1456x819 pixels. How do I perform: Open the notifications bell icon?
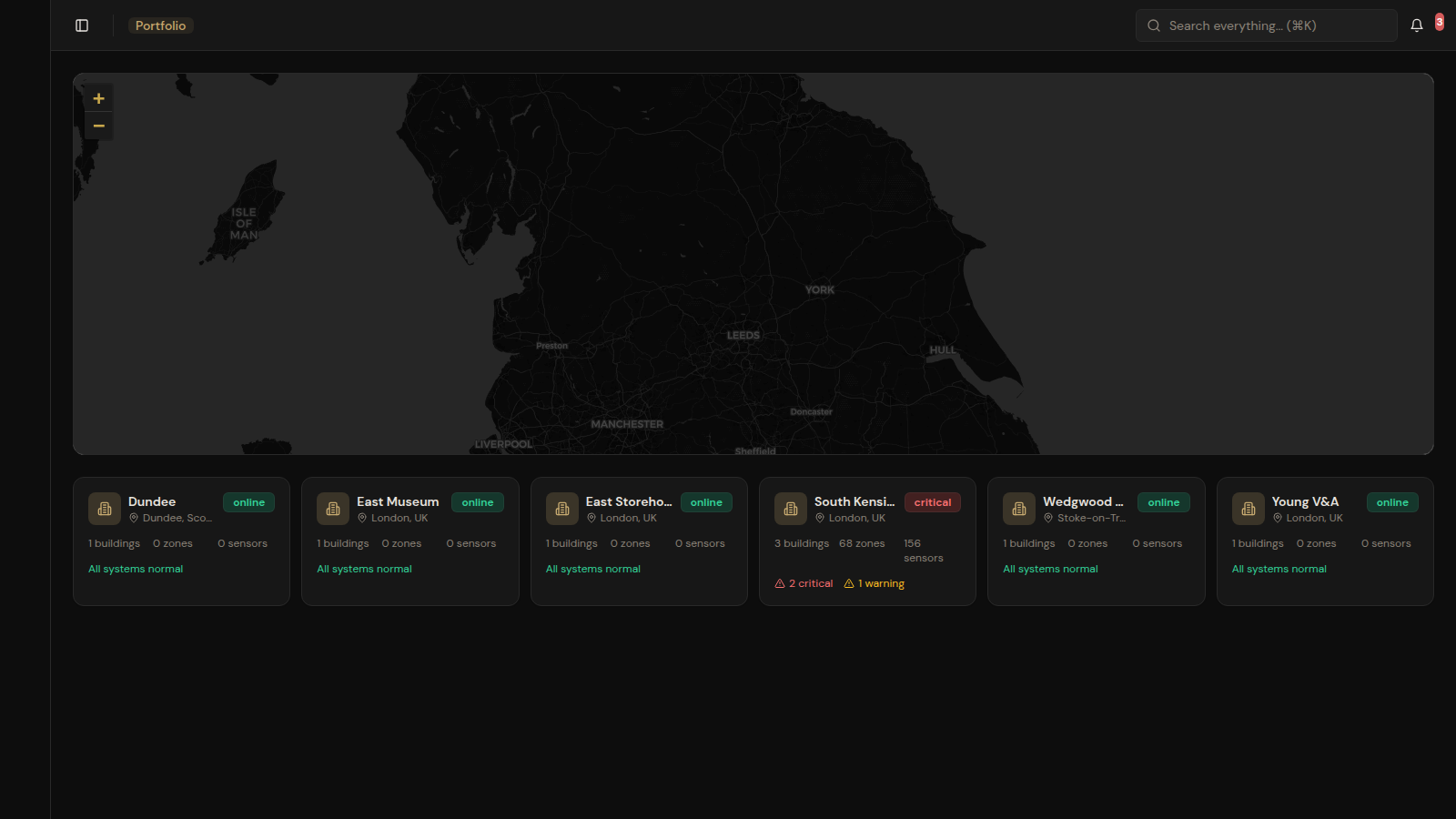click(x=1416, y=25)
